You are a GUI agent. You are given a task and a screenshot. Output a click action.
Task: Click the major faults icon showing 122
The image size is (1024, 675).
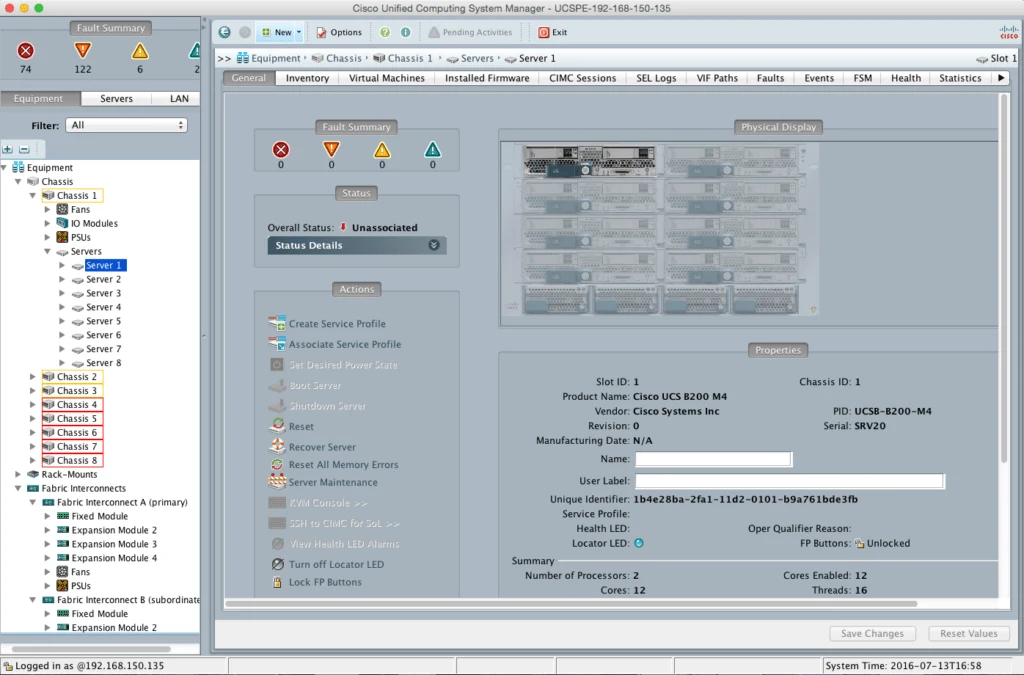(82, 51)
